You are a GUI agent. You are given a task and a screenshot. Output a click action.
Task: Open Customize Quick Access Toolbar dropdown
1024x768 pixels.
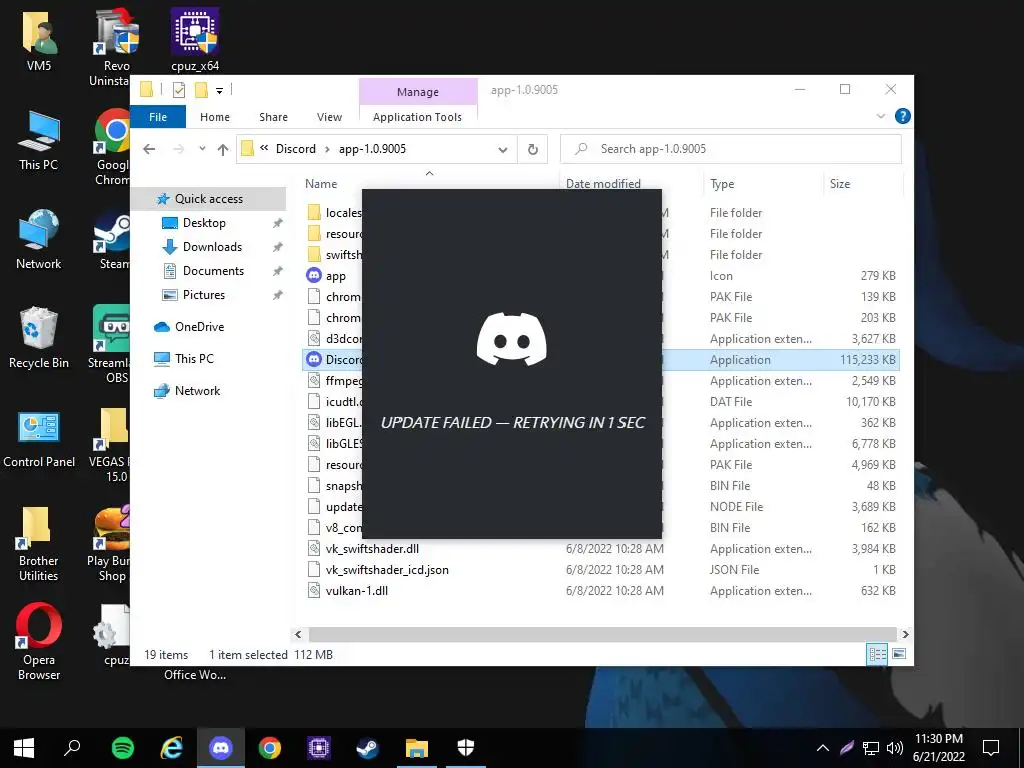coord(219,90)
